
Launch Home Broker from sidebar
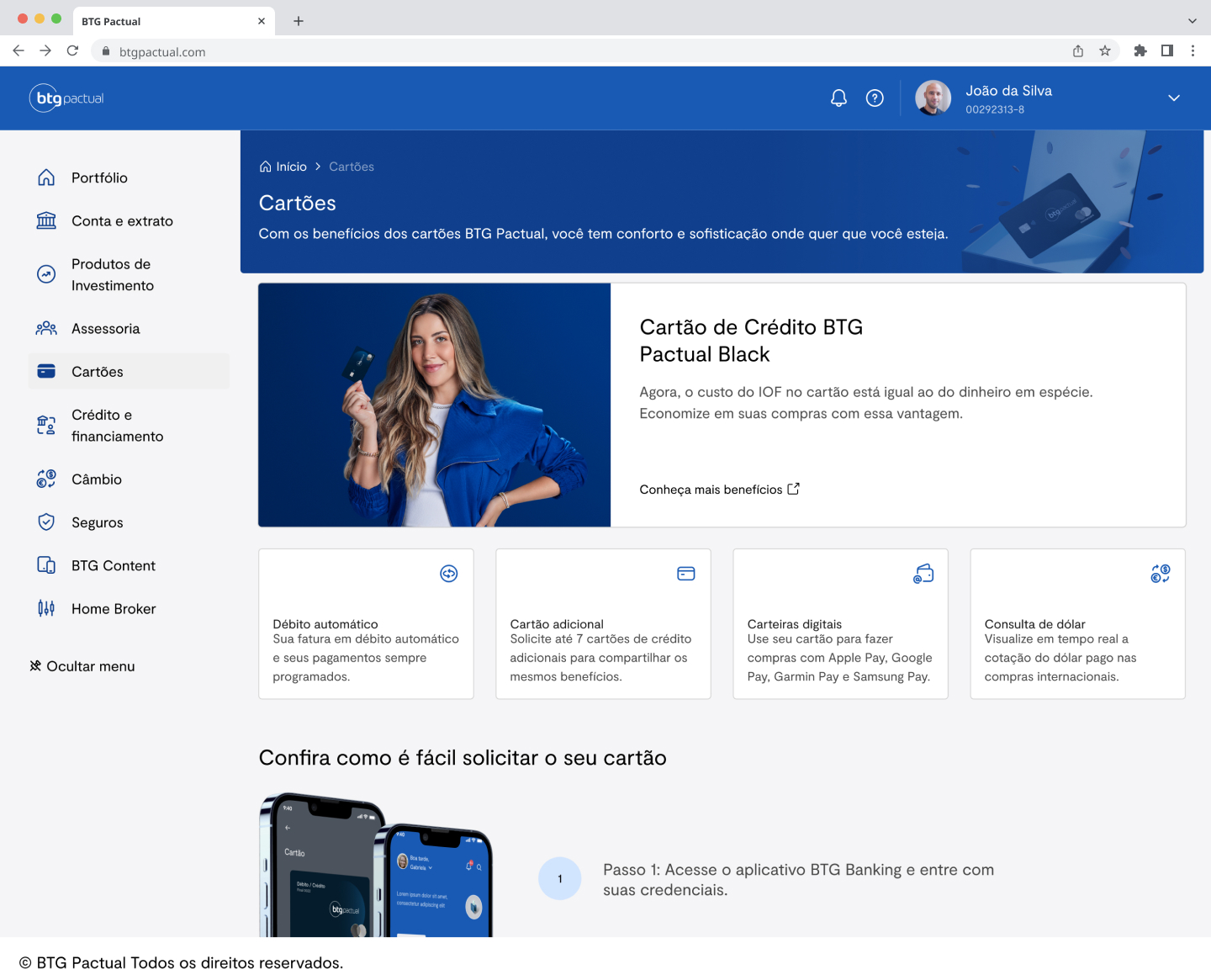click(x=129, y=608)
